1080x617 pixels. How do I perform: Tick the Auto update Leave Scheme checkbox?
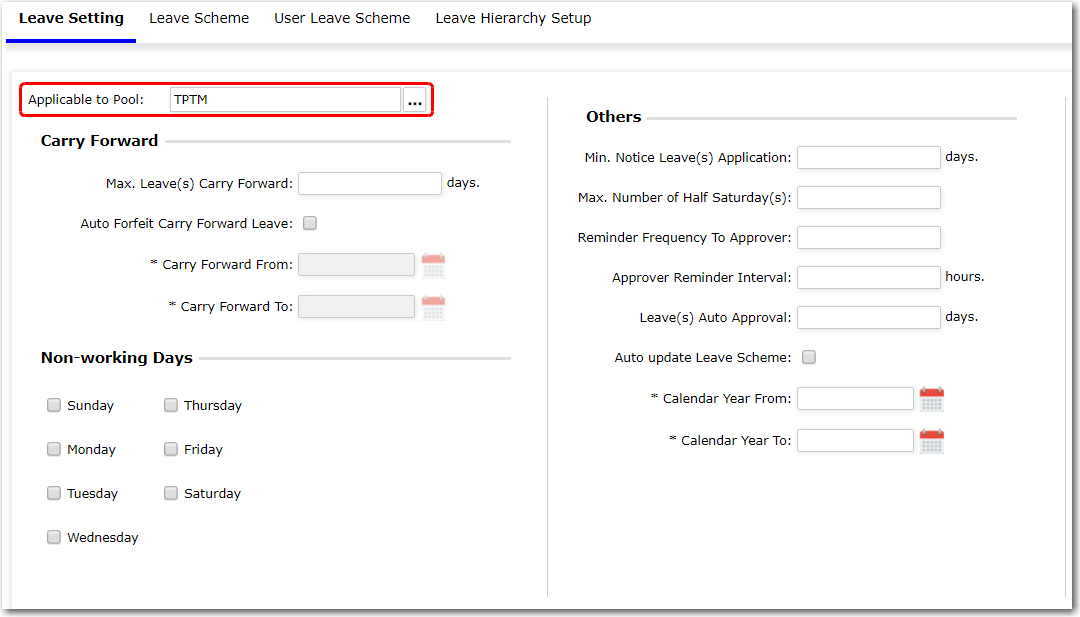(809, 357)
